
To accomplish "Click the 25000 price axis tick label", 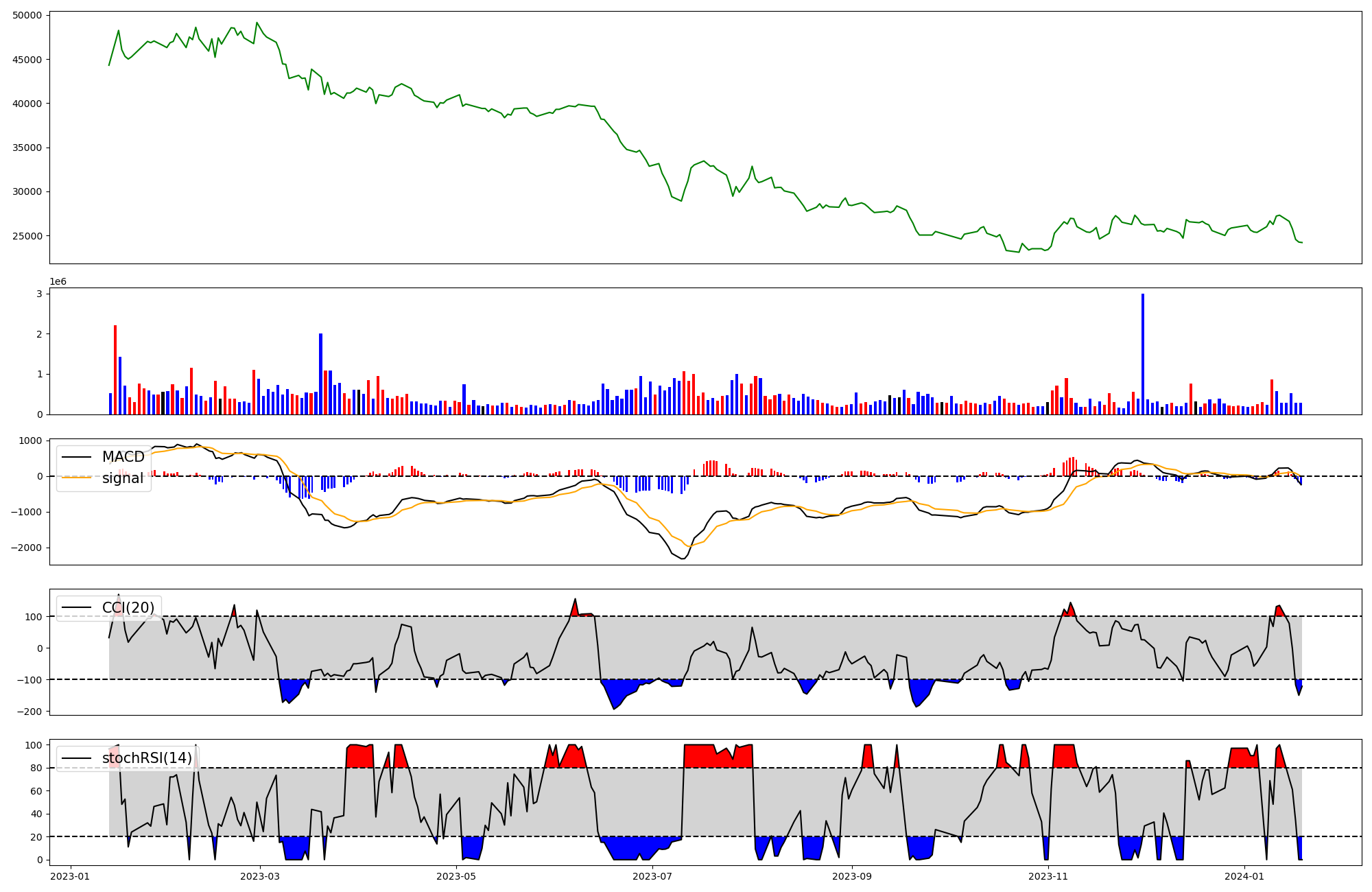I will tap(27, 236).
